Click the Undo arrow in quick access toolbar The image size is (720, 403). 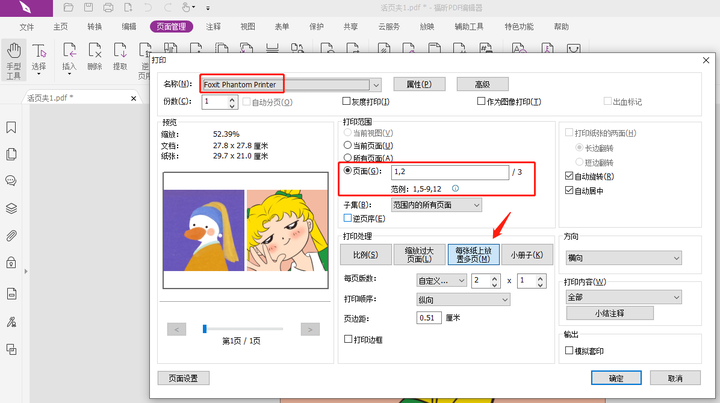(148, 7)
